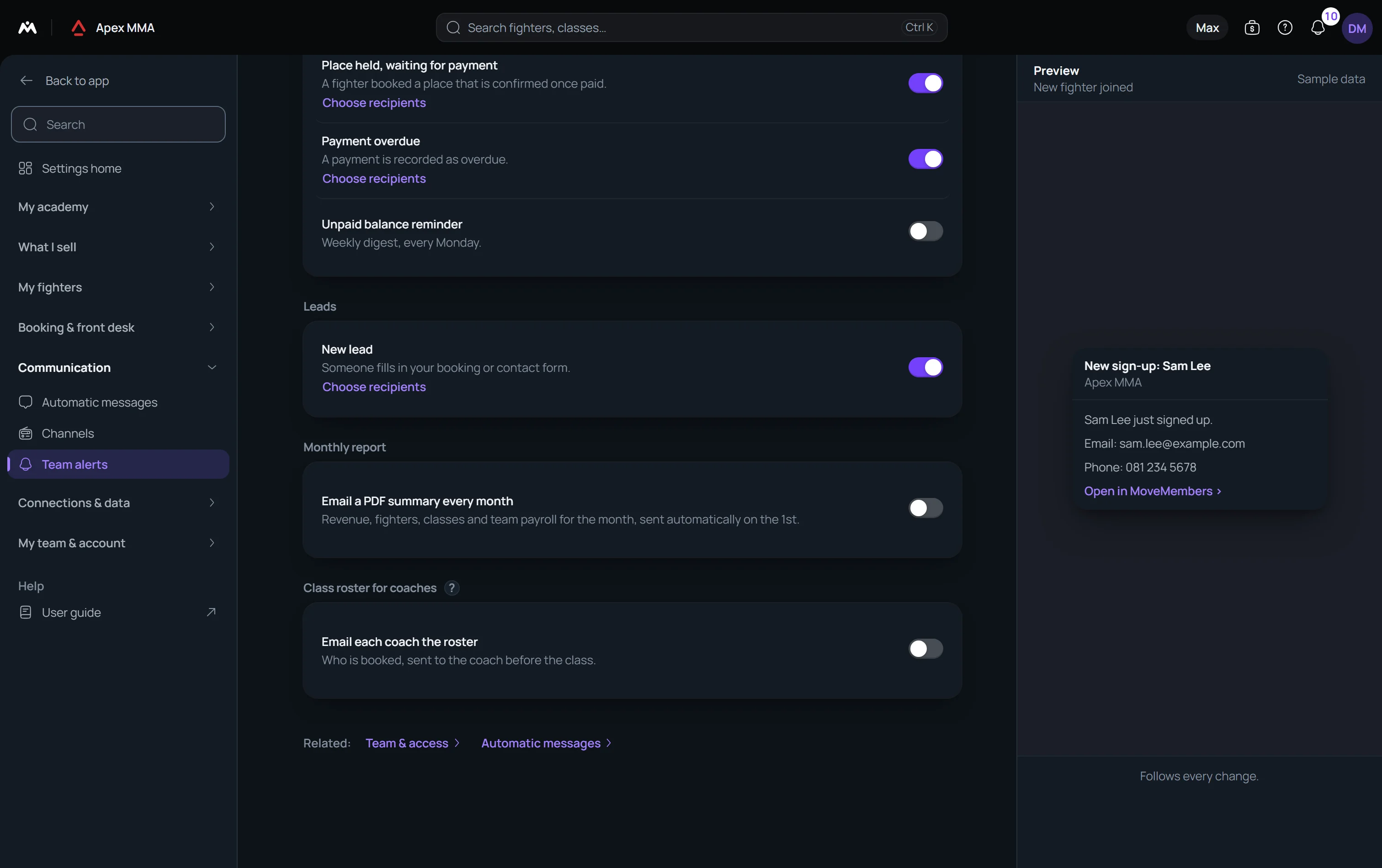The width and height of the screenshot is (1382, 868).
Task: Open Automatic messages in sidebar
Action: tap(118, 402)
